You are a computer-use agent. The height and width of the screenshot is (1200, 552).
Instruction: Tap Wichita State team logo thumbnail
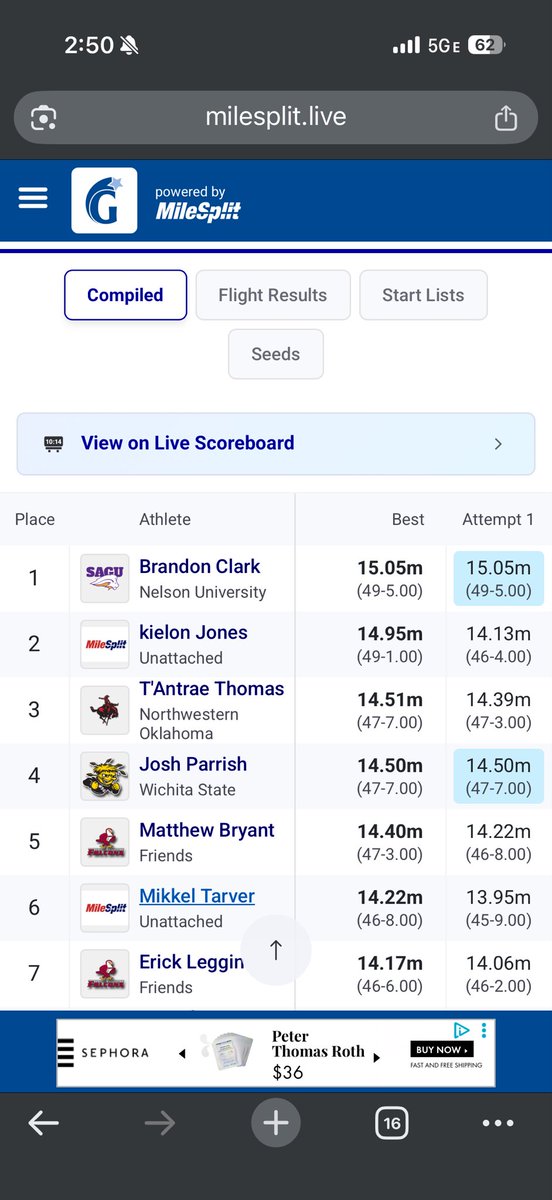tap(105, 776)
